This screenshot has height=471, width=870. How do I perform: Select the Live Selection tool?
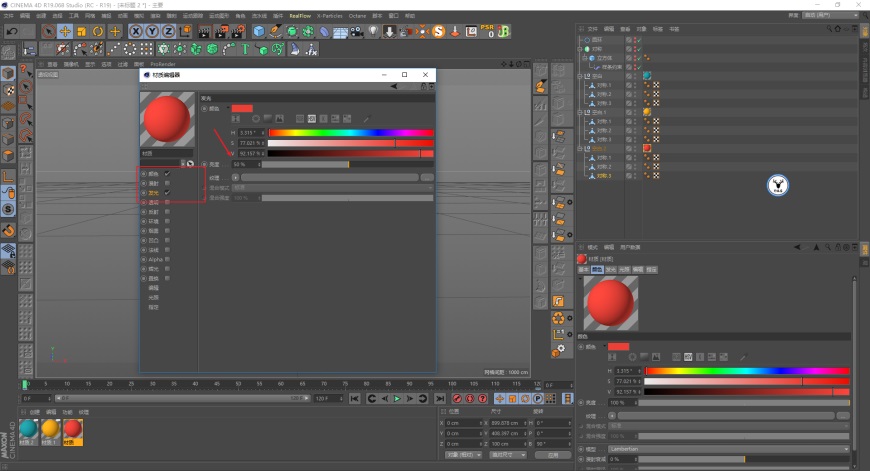[48, 32]
